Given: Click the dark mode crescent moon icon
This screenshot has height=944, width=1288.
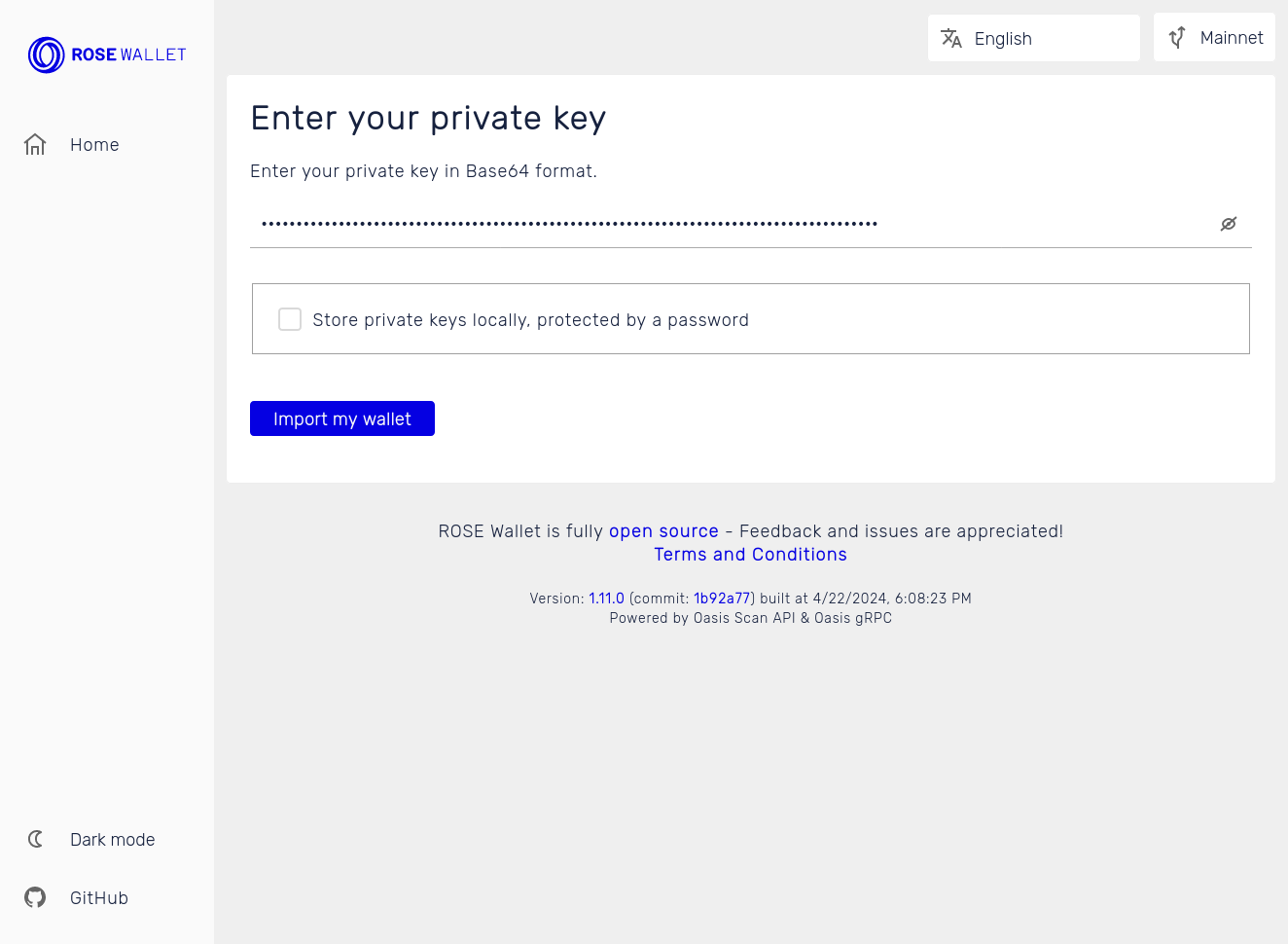Looking at the screenshot, I should (x=35, y=839).
